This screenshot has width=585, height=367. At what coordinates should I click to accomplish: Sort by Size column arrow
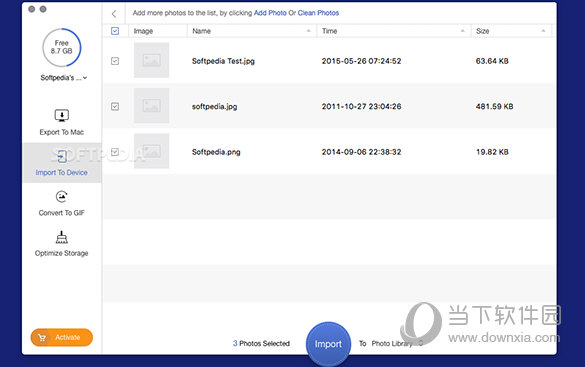(543, 31)
